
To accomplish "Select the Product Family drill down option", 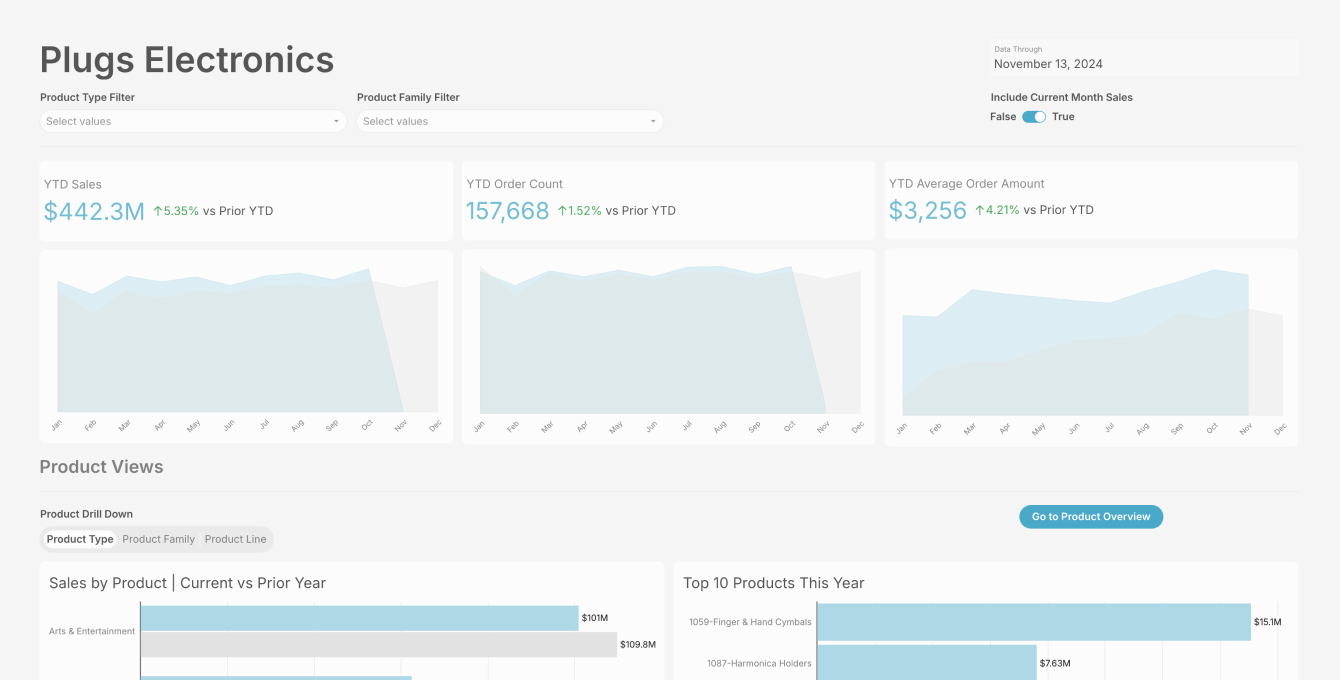I will tap(158, 539).
